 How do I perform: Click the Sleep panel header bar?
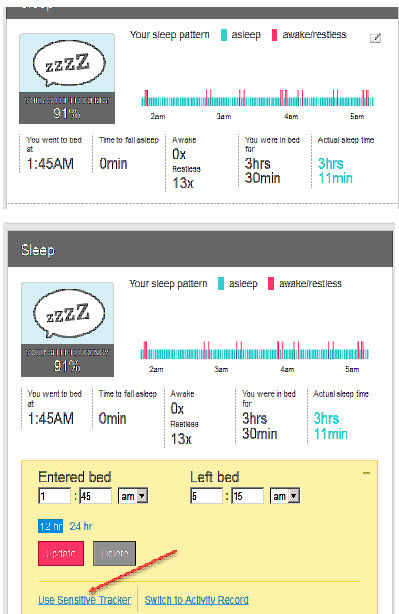tap(200, 249)
